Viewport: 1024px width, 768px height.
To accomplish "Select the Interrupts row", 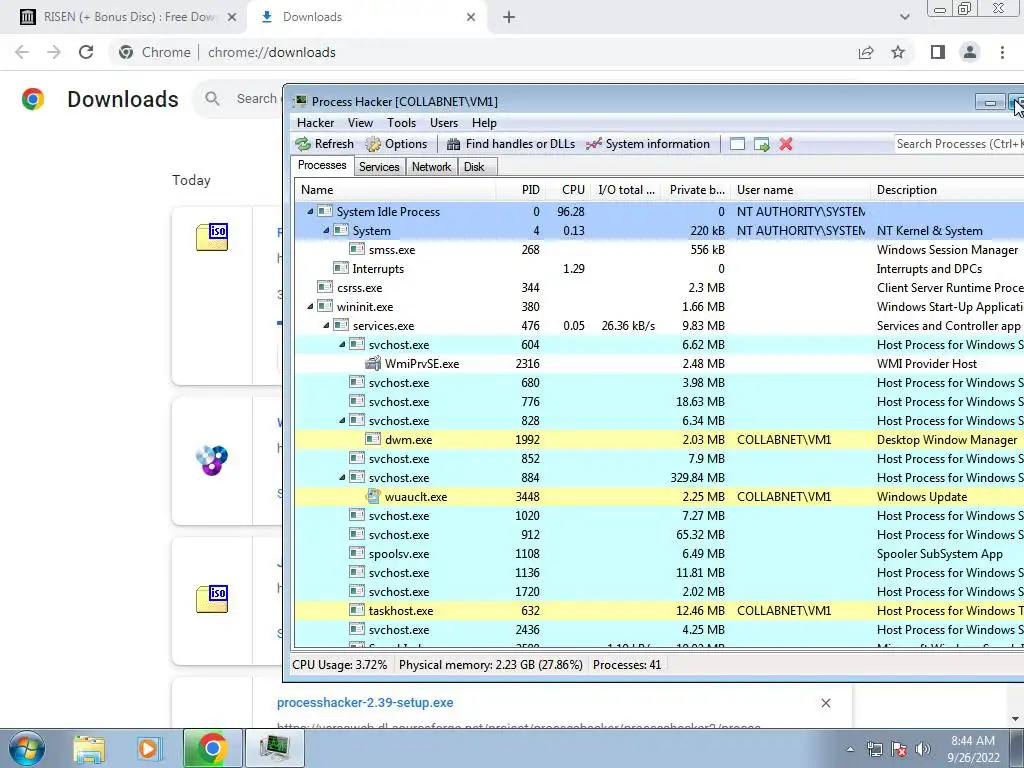I will point(659,268).
